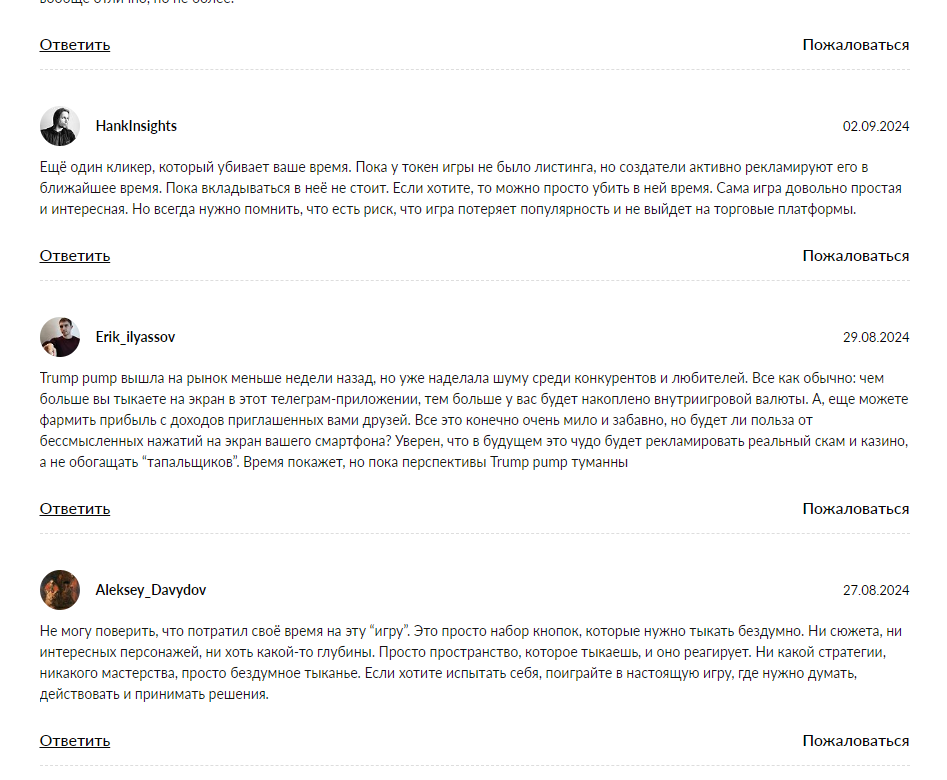Click Пожаловаться above the HankInsights comment
Screen dimensions: 947x780
coord(856,45)
